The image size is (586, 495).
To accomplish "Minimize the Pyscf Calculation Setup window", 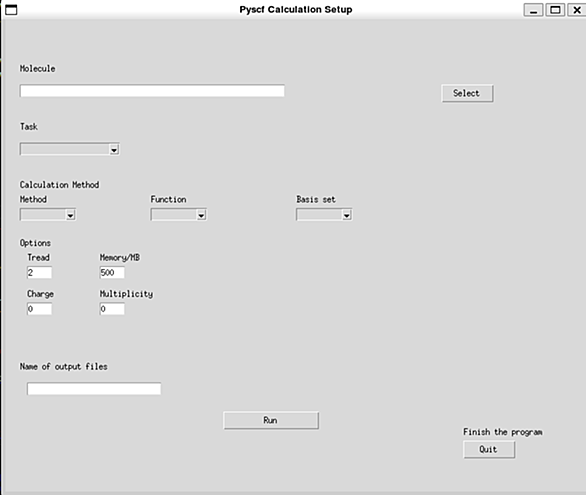I will [x=533, y=10].
